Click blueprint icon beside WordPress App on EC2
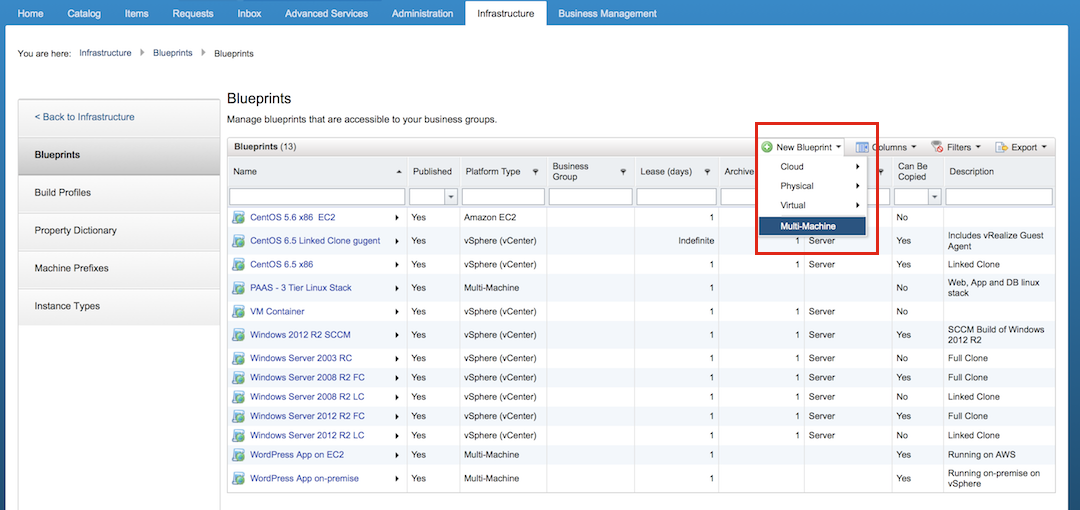The image size is (1080, 510). tap(238, 455)
